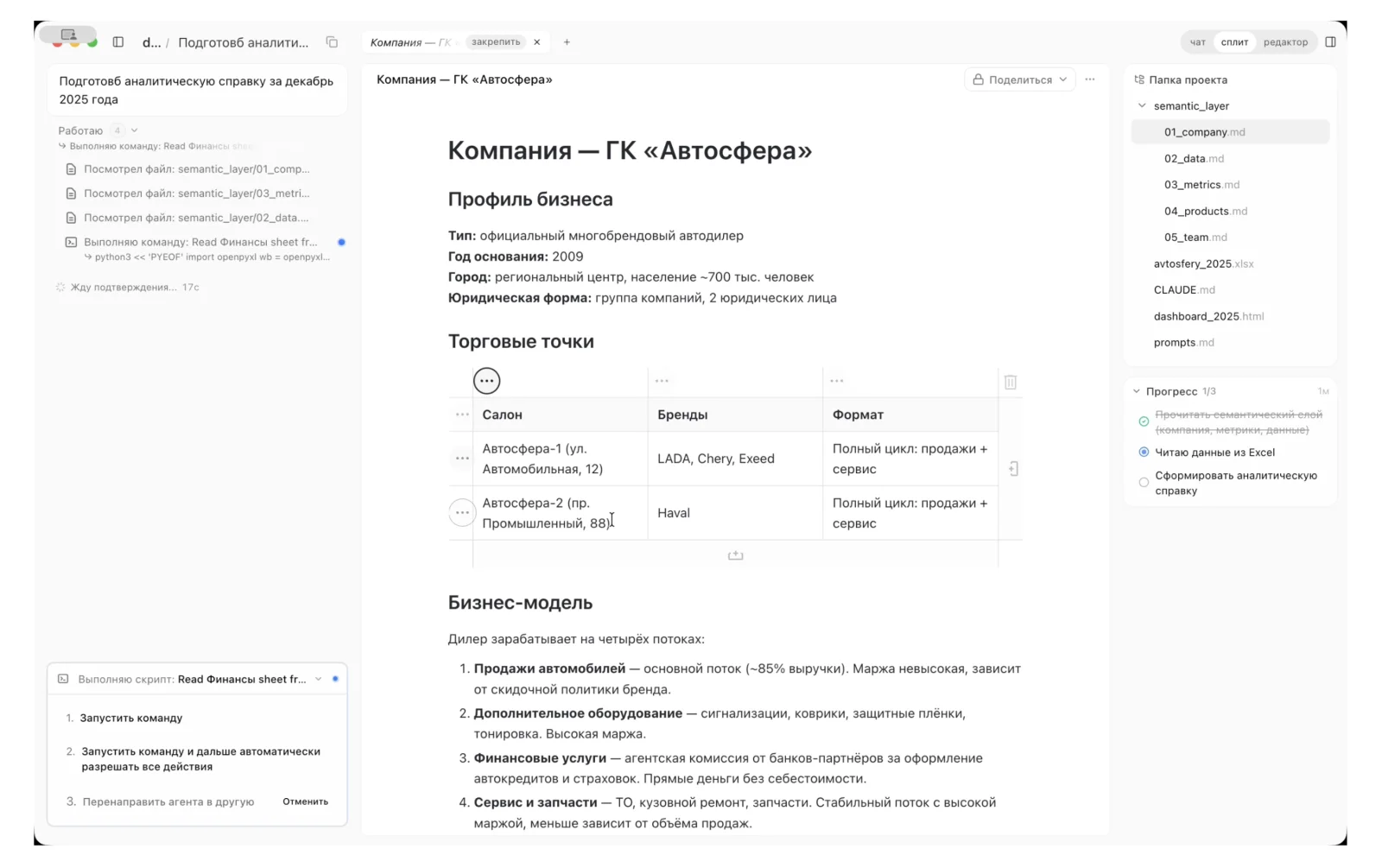Add column icon at table right
This screenshot has height=868, width=1382.
coord(1013,469)
